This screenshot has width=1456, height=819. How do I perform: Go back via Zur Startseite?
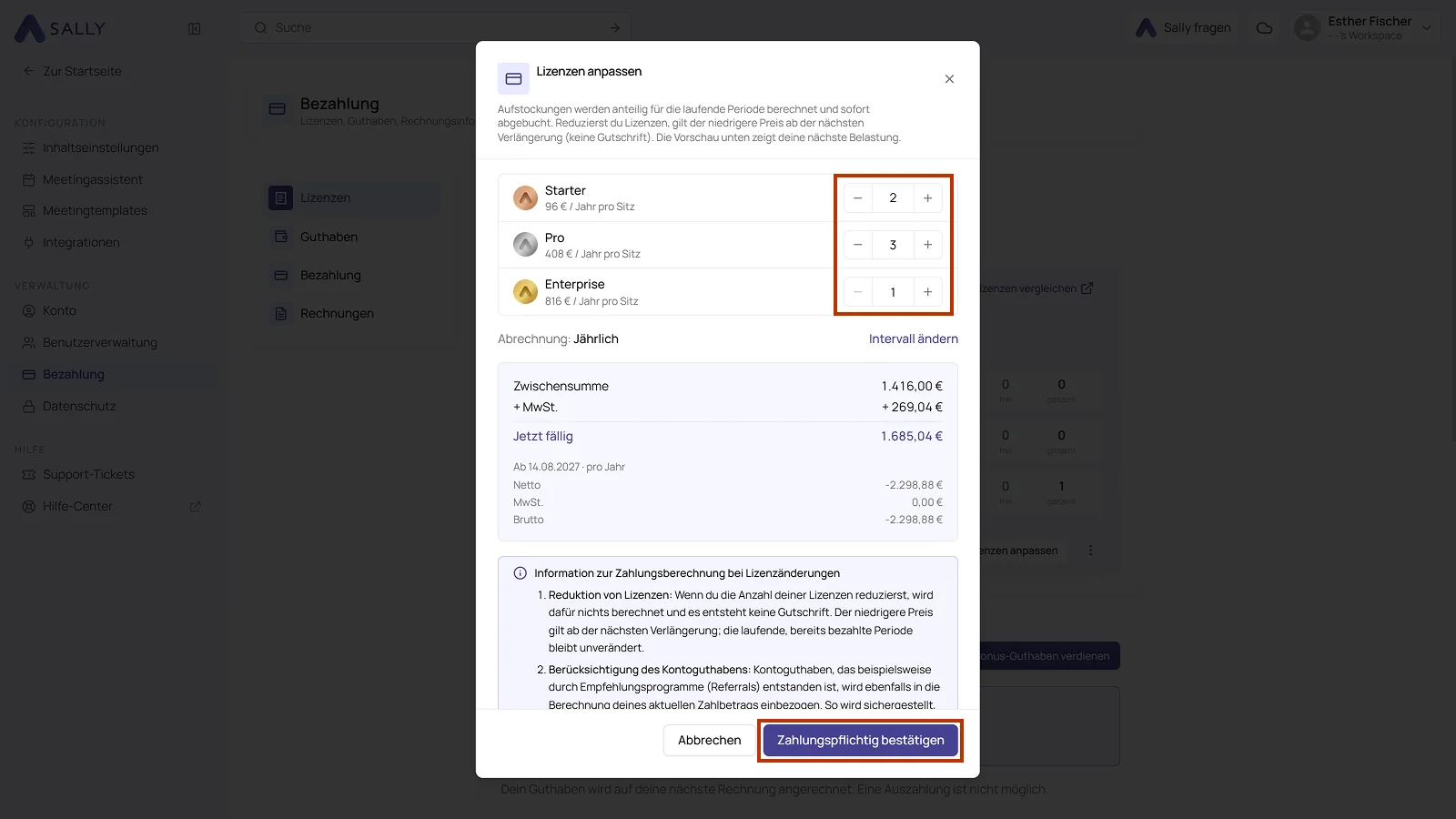[x=73, y=71]
